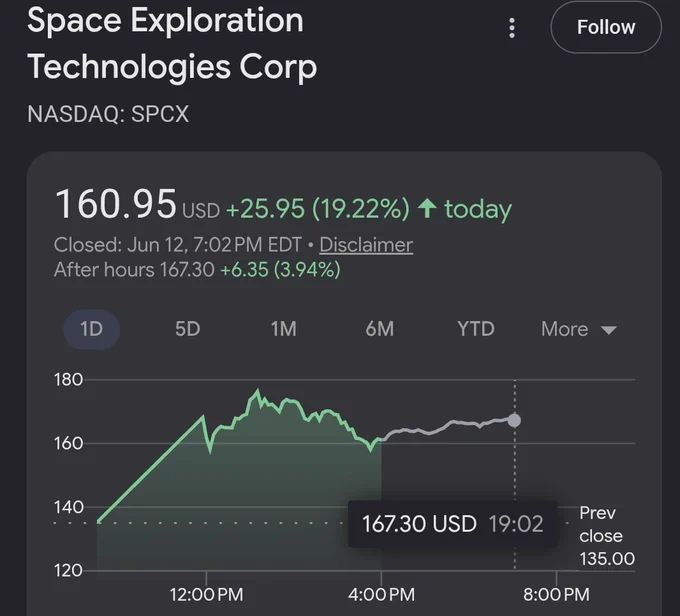This screenshot has height=616, width=680.
Task: Click the 4:00 PM axis label
Action: (381, 594)
